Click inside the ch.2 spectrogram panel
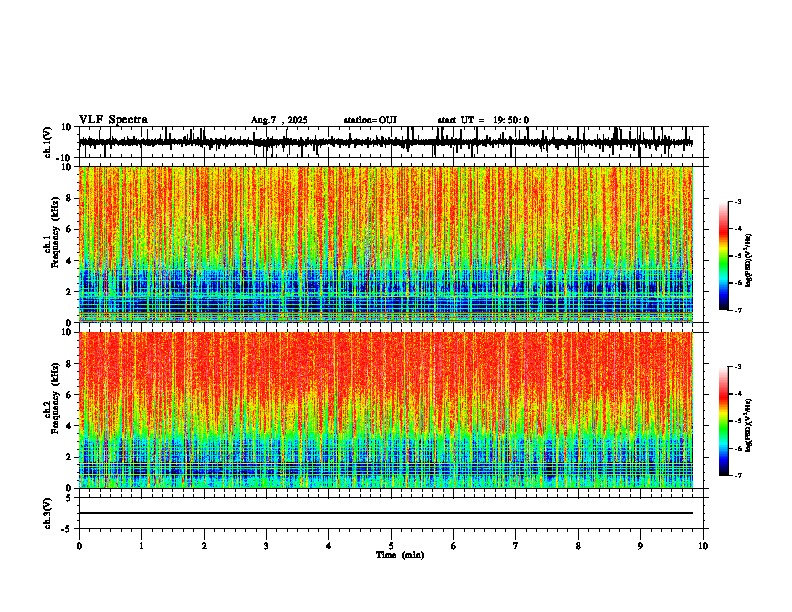 (x=386, y=410)
